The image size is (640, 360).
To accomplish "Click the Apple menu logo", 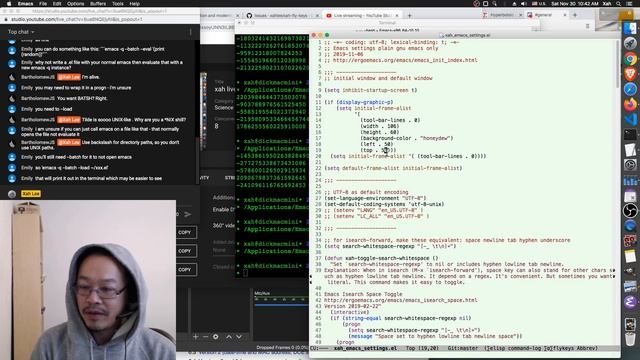I will pyautogui.click(x=9, y=4).
